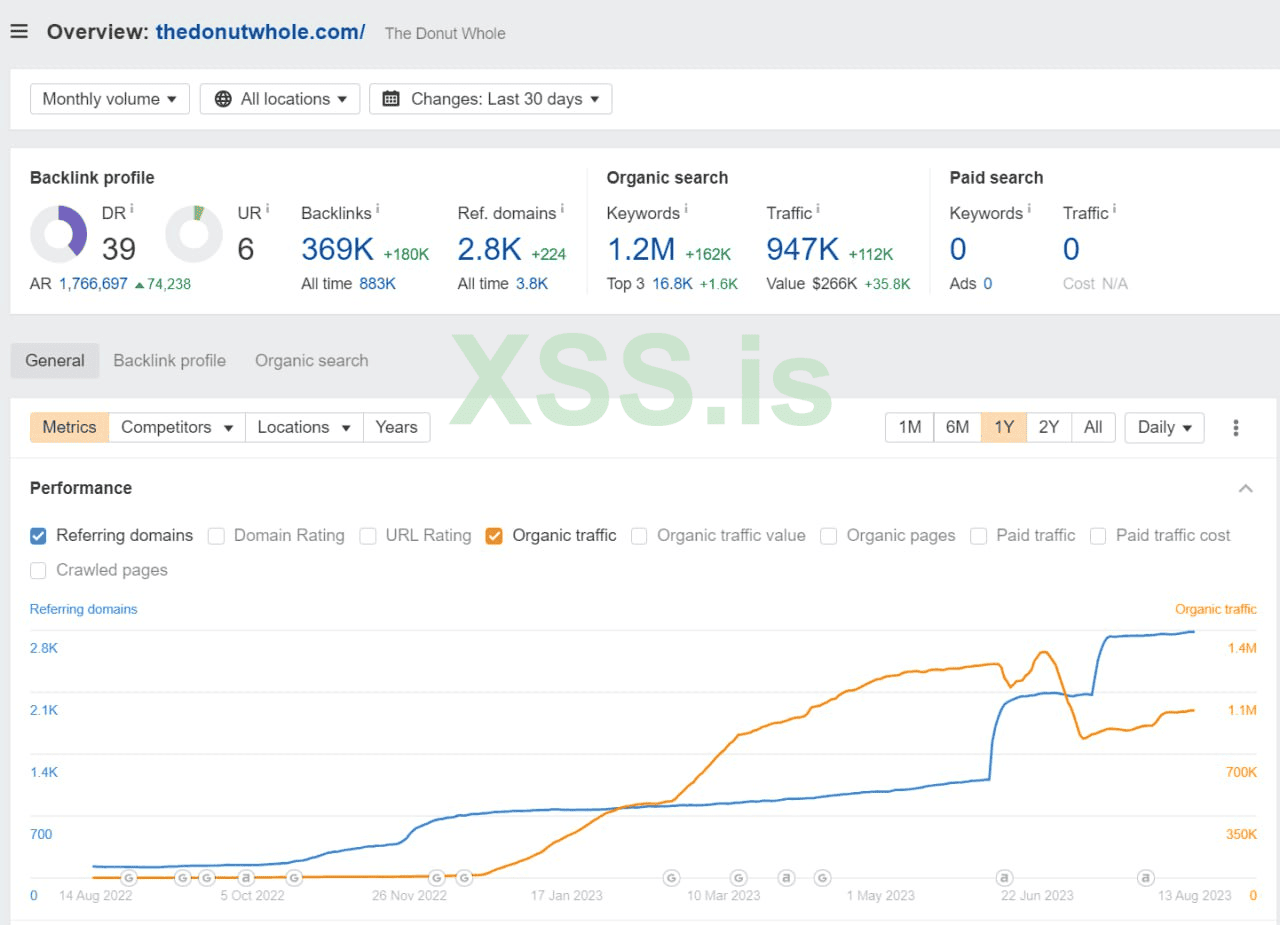
Task: Open the Monthly volume dropdown
Action: 110,99
